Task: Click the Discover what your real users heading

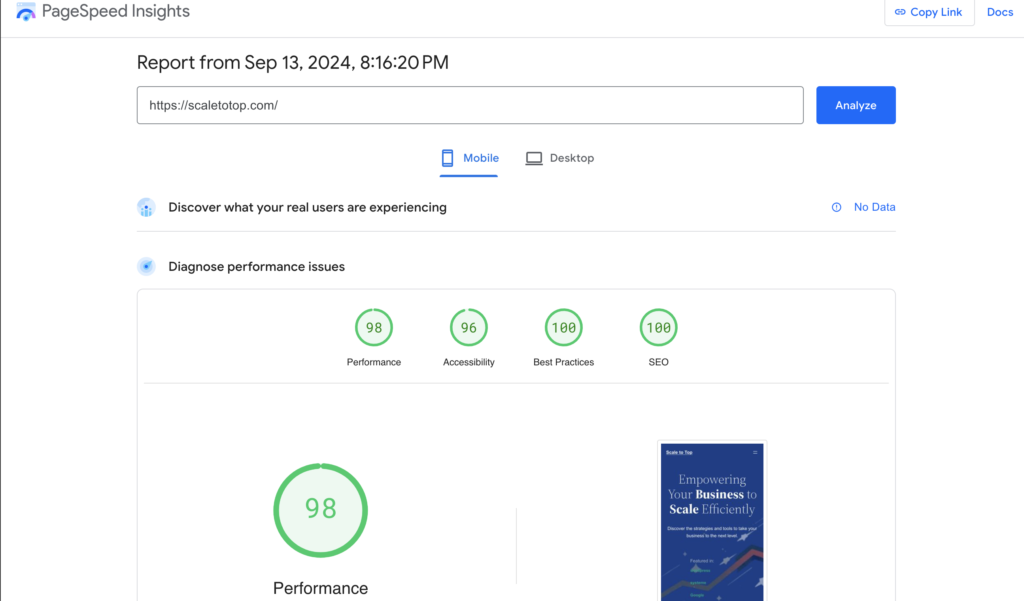Action: (307, 207)
